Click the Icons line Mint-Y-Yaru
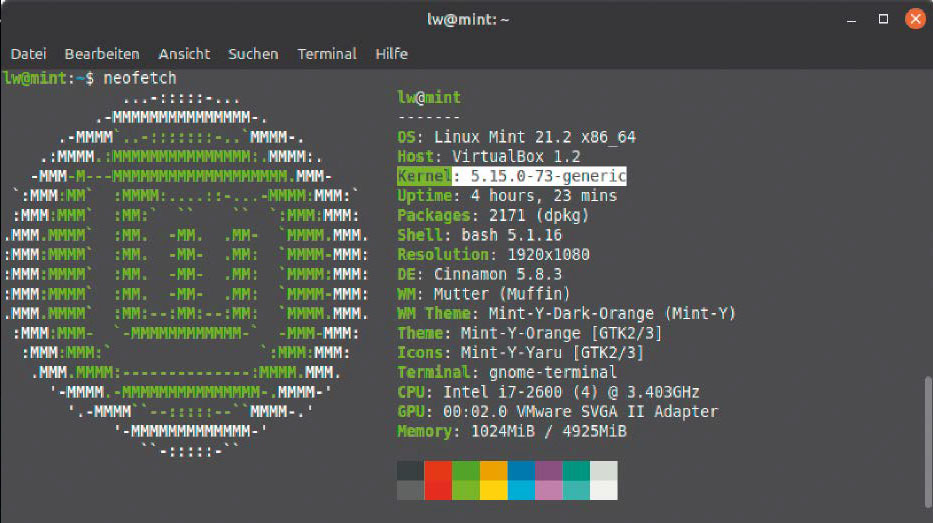 tap(521, 353)
